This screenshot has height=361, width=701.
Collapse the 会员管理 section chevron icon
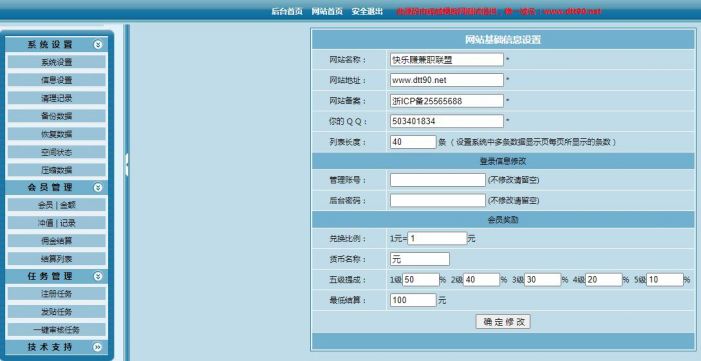click(x=98, y=187)
